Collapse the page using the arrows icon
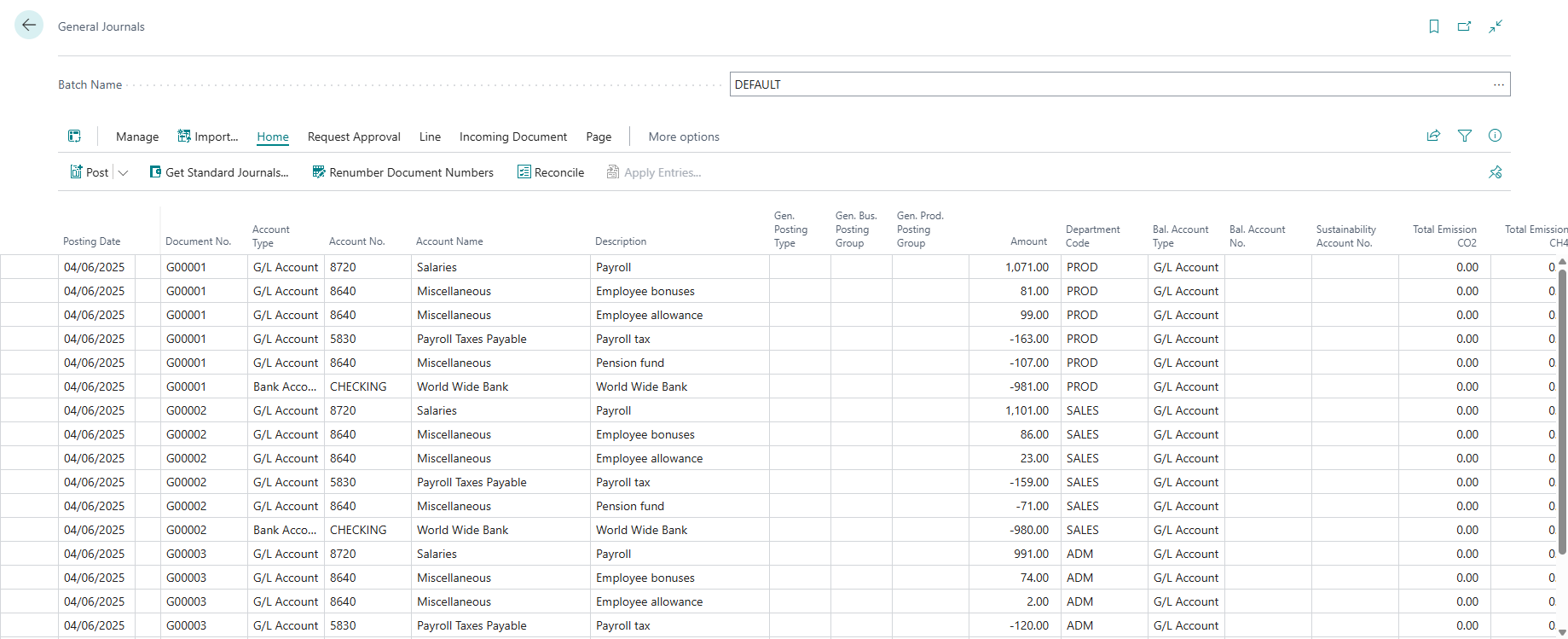Screen dimensions: 1568x639 pyautogui.click(x=1496, y=26)
